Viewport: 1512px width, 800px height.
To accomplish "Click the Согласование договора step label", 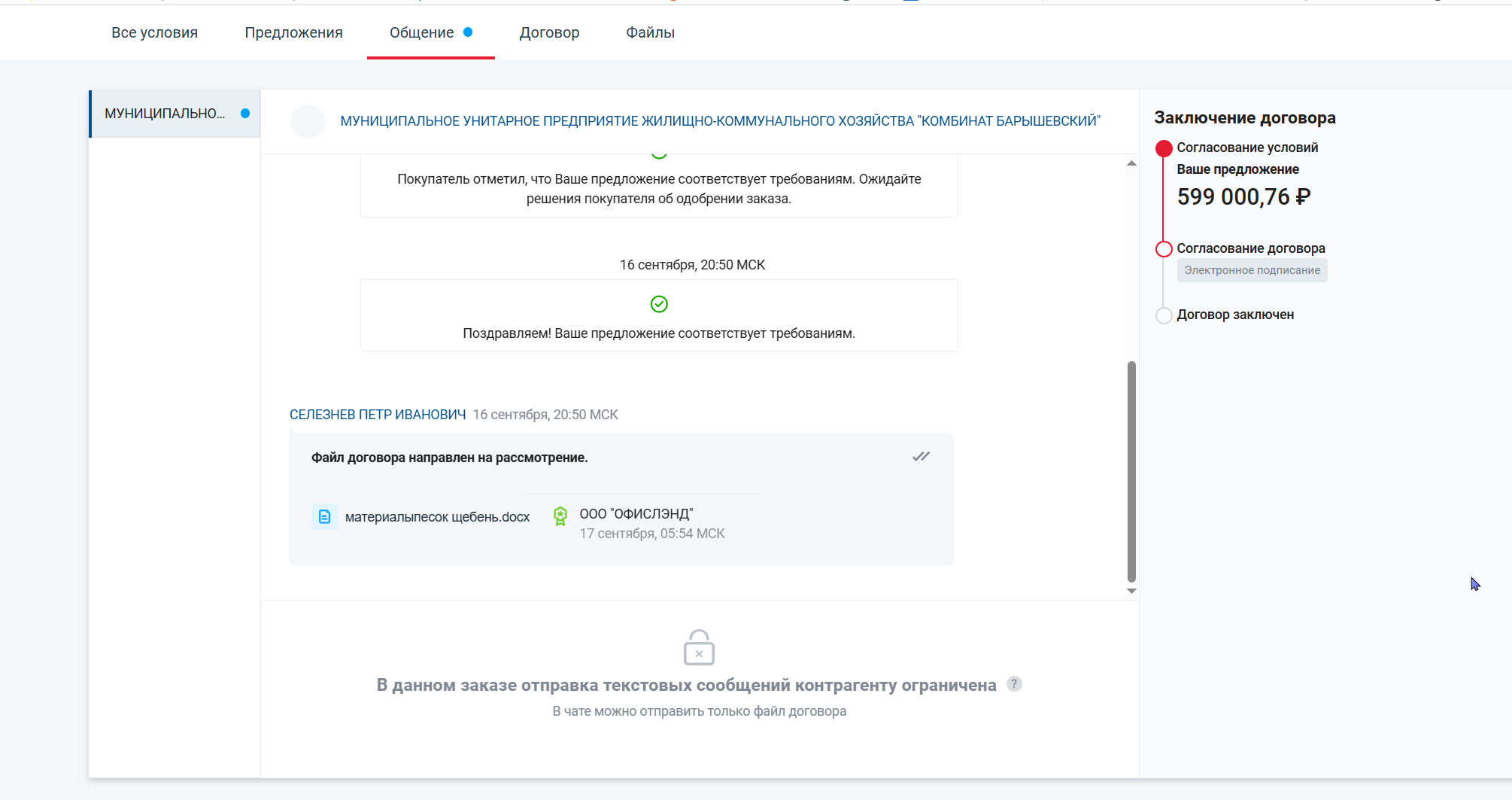I will pos(1251,248).
